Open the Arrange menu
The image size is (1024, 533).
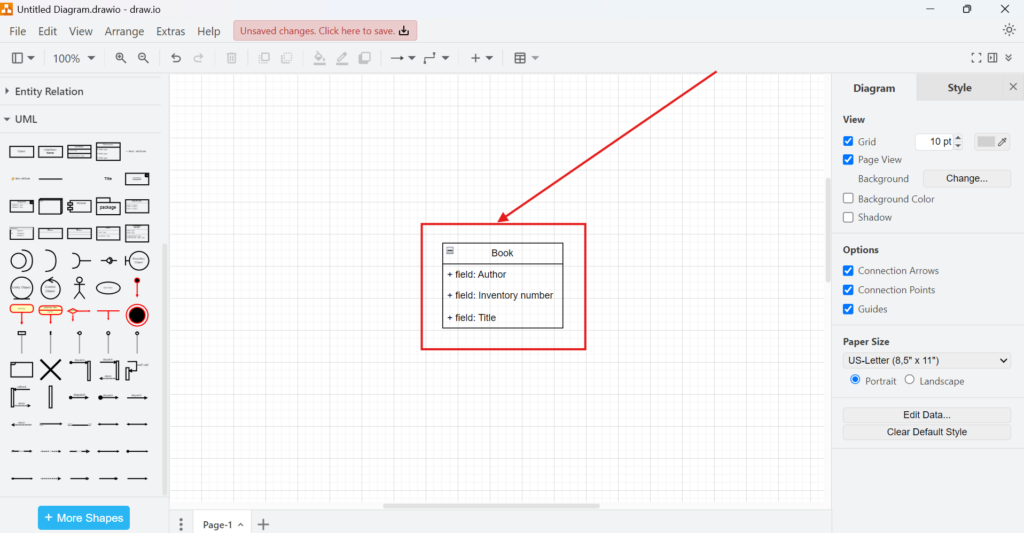click(124, 31)
